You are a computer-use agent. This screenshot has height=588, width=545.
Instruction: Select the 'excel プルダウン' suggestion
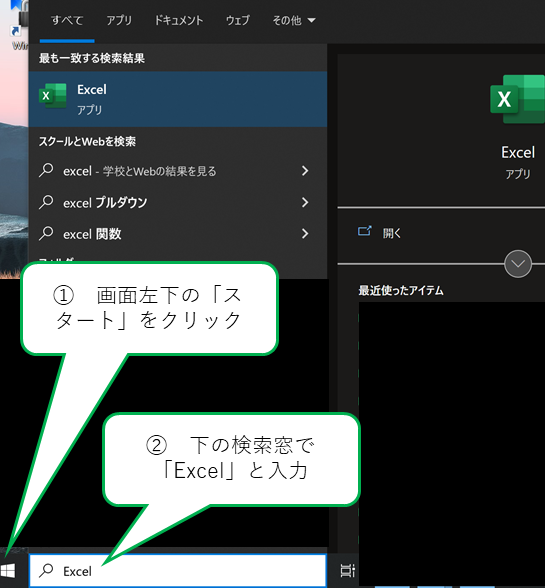click(178, 202)
